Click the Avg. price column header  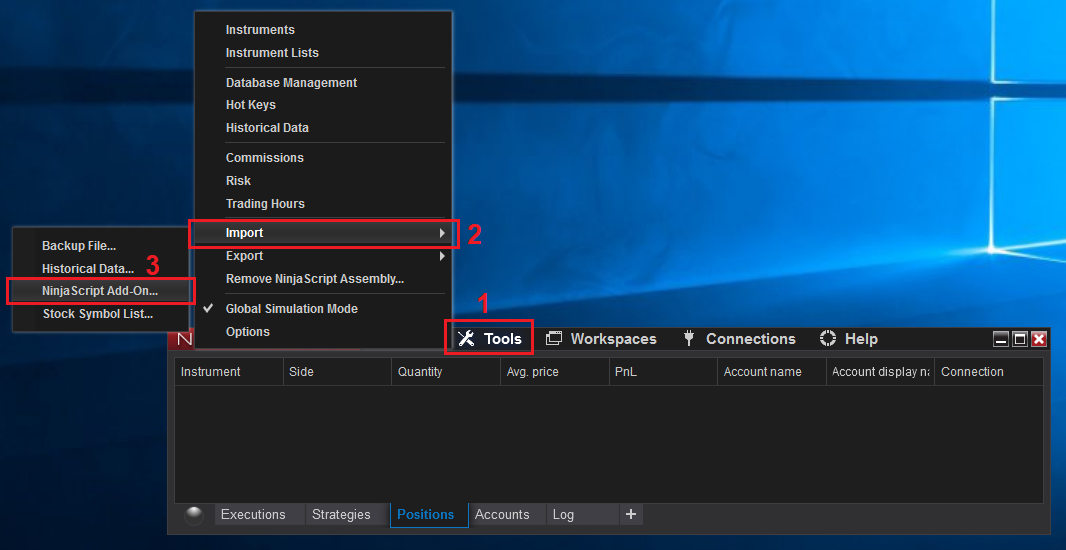click(x=555, y=372)
